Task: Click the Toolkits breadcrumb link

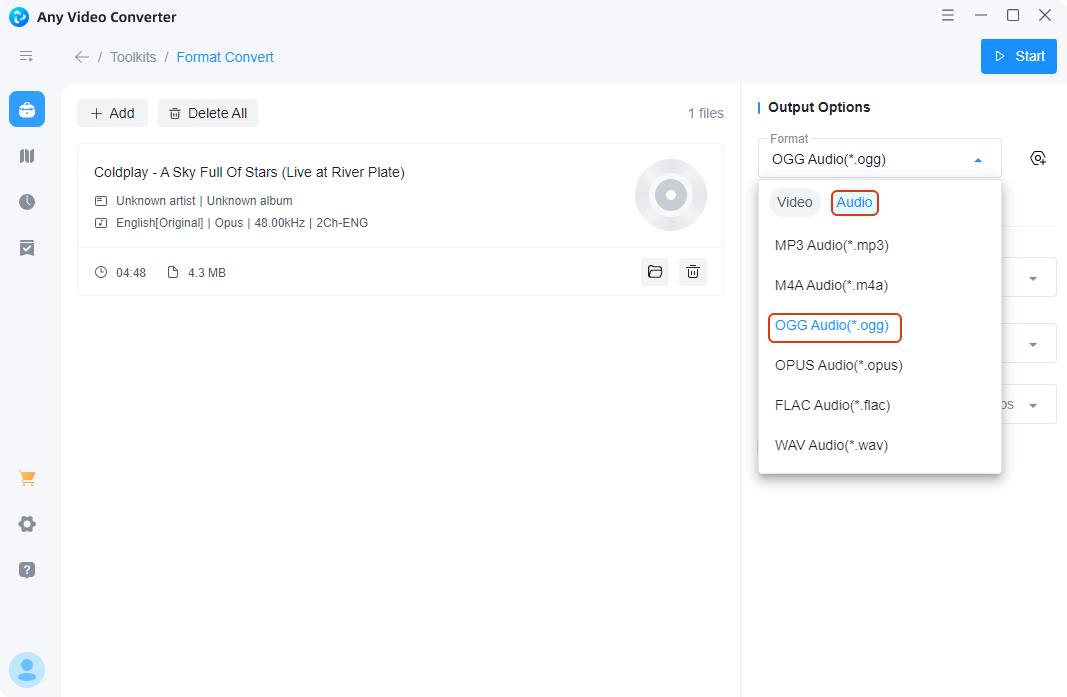Action: tap(133, 57)
